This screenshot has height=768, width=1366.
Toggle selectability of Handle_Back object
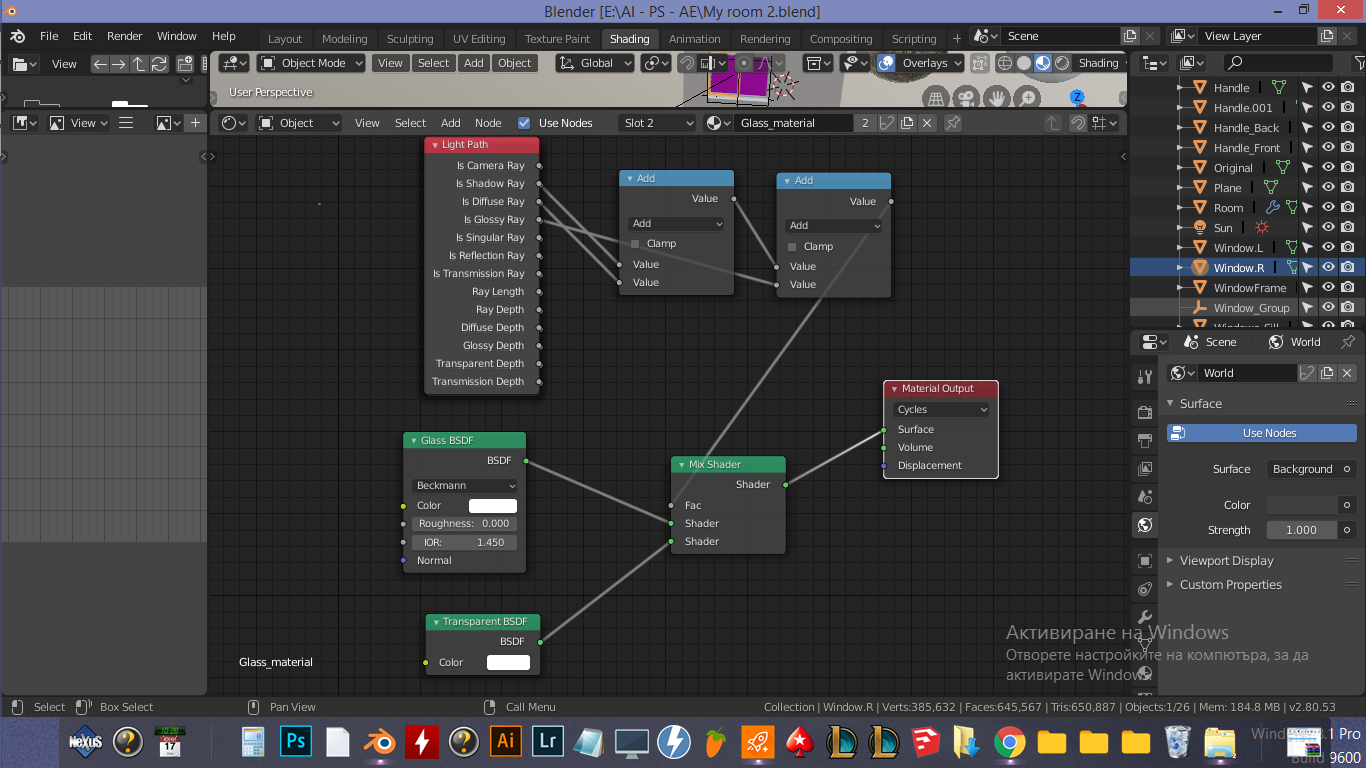click(x=1307, y=128)
